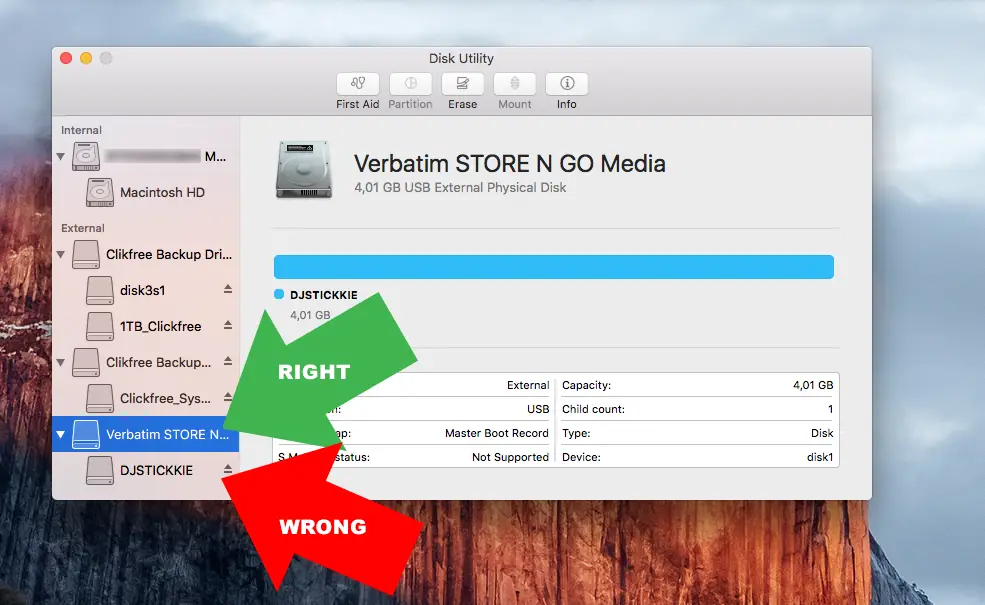Collapse the Clikfree Backup Dri... drive tree
This screenshot has width=985, height=605.
(x=61, y=254)
